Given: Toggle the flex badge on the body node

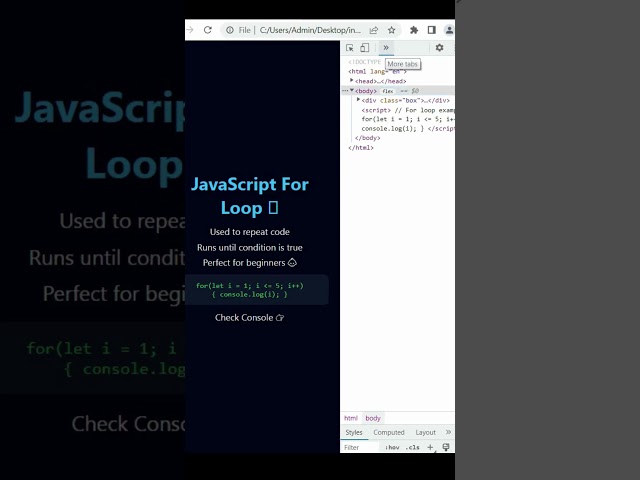Looking at the screenshot, I should [x=388, y=91].
